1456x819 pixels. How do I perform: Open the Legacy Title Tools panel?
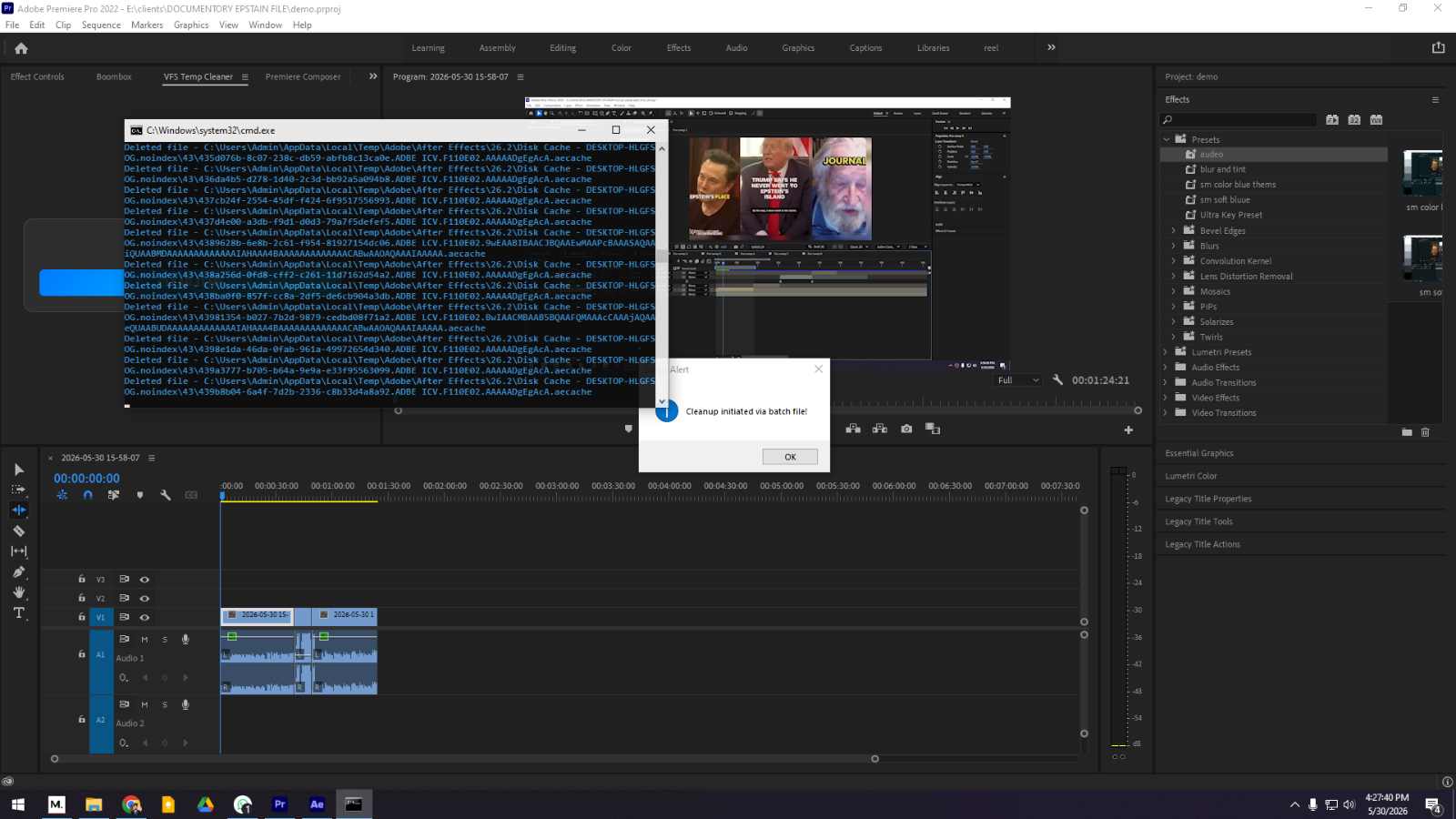tap(1198, 521)
